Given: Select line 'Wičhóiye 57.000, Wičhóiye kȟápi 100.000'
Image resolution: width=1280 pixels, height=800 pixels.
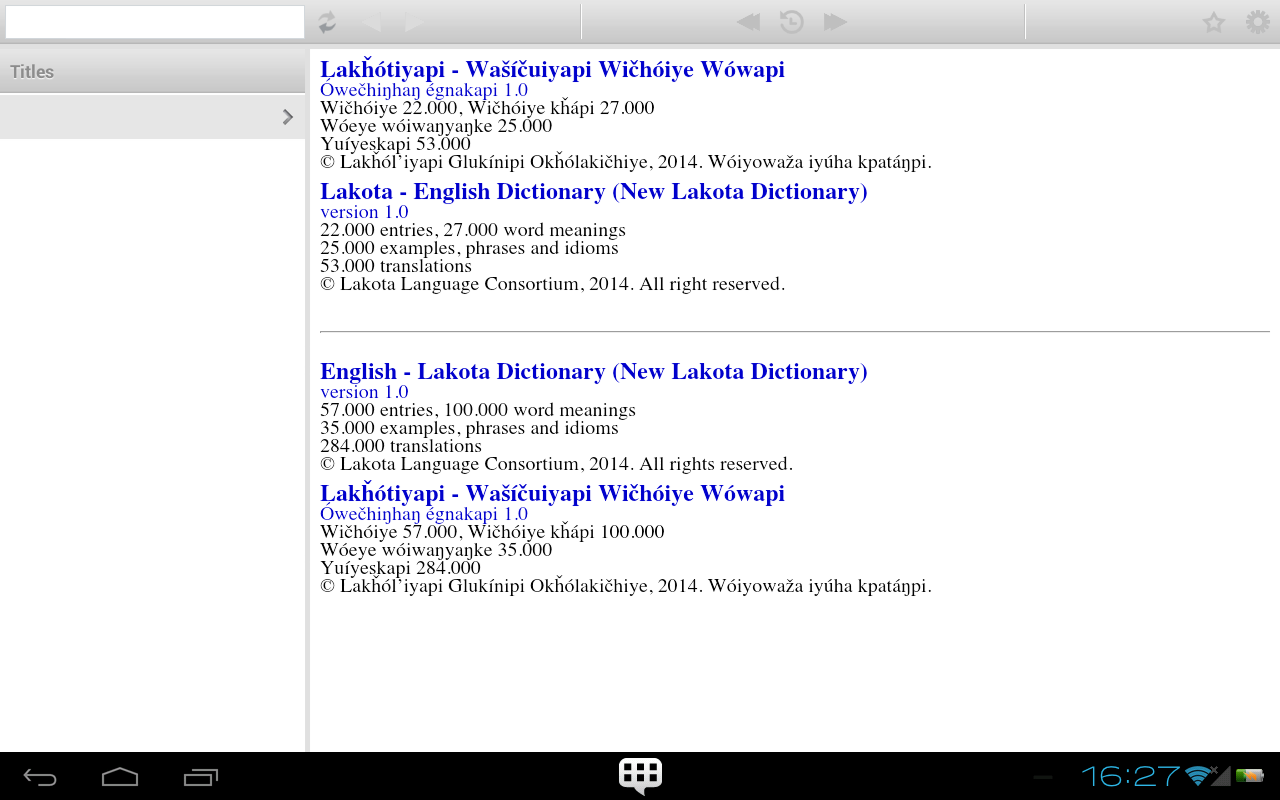Looking at the screenshot, I should pos(492,532).
